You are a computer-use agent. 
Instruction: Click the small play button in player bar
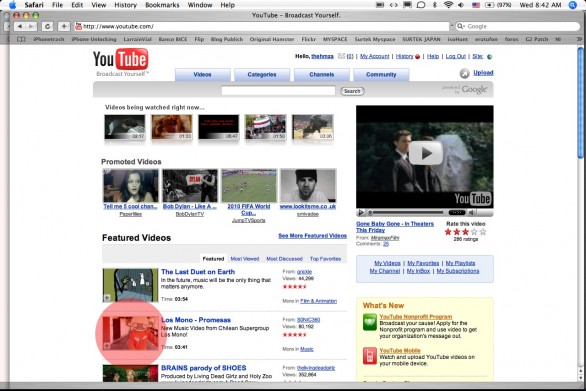pos(361,213)
